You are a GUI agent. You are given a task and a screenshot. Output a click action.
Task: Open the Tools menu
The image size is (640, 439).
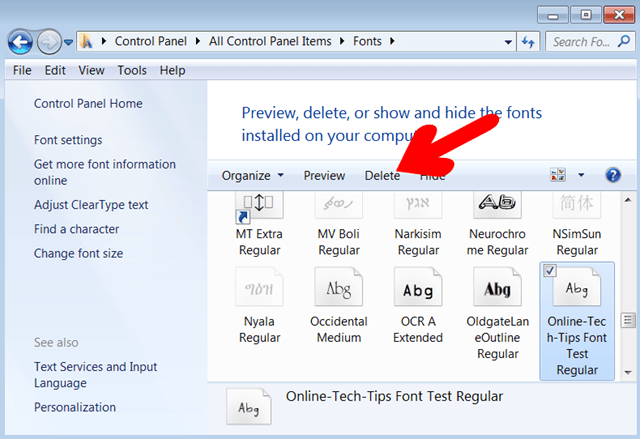(x=132, y=70)
